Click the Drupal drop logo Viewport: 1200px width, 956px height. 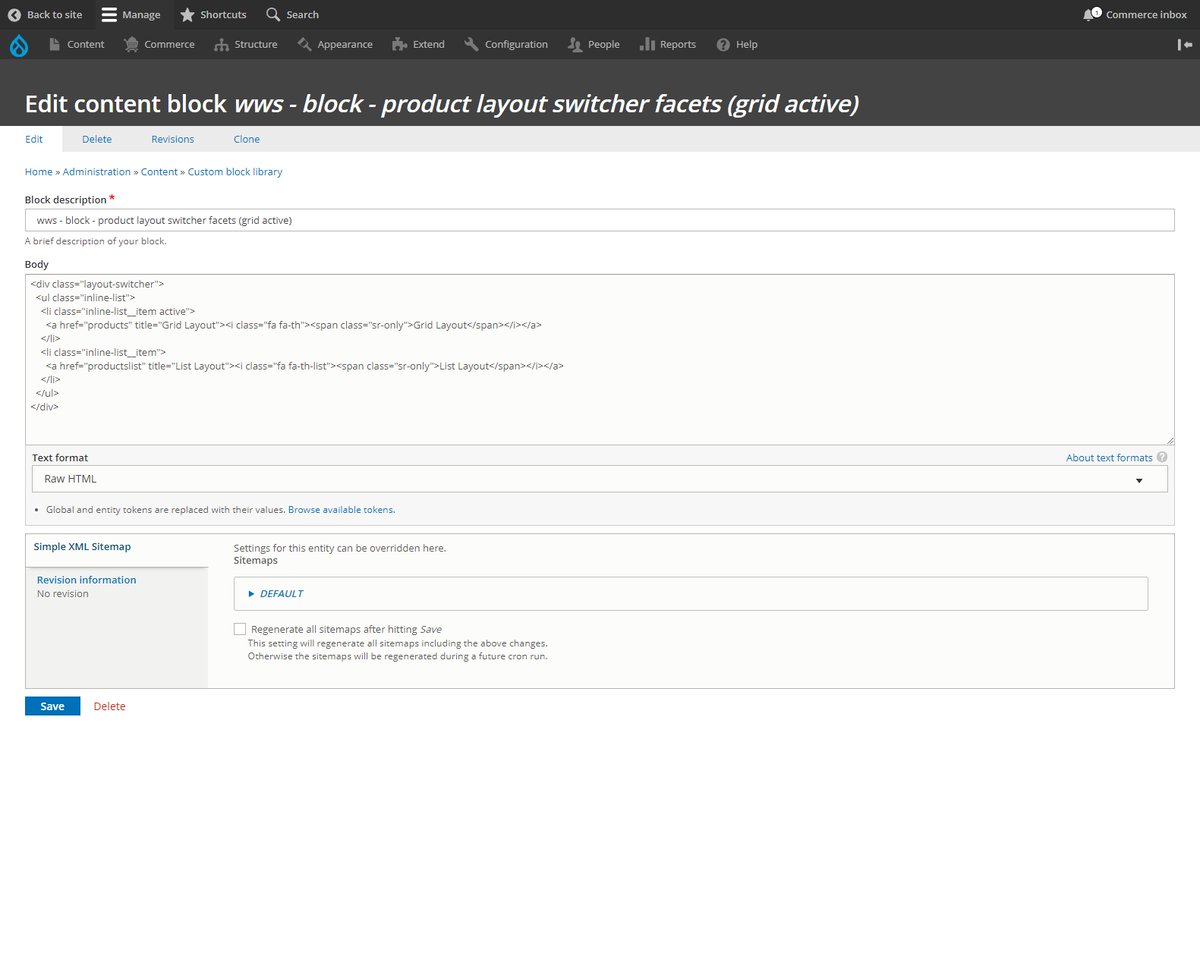pyautogui.click(x=19, y=45)
